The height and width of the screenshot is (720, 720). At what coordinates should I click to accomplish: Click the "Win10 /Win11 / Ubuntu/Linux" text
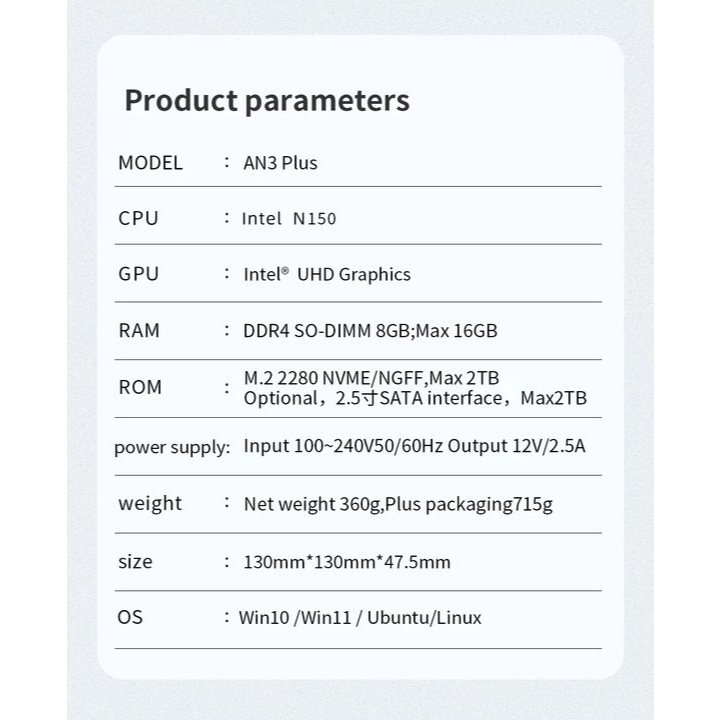[360, 618]
